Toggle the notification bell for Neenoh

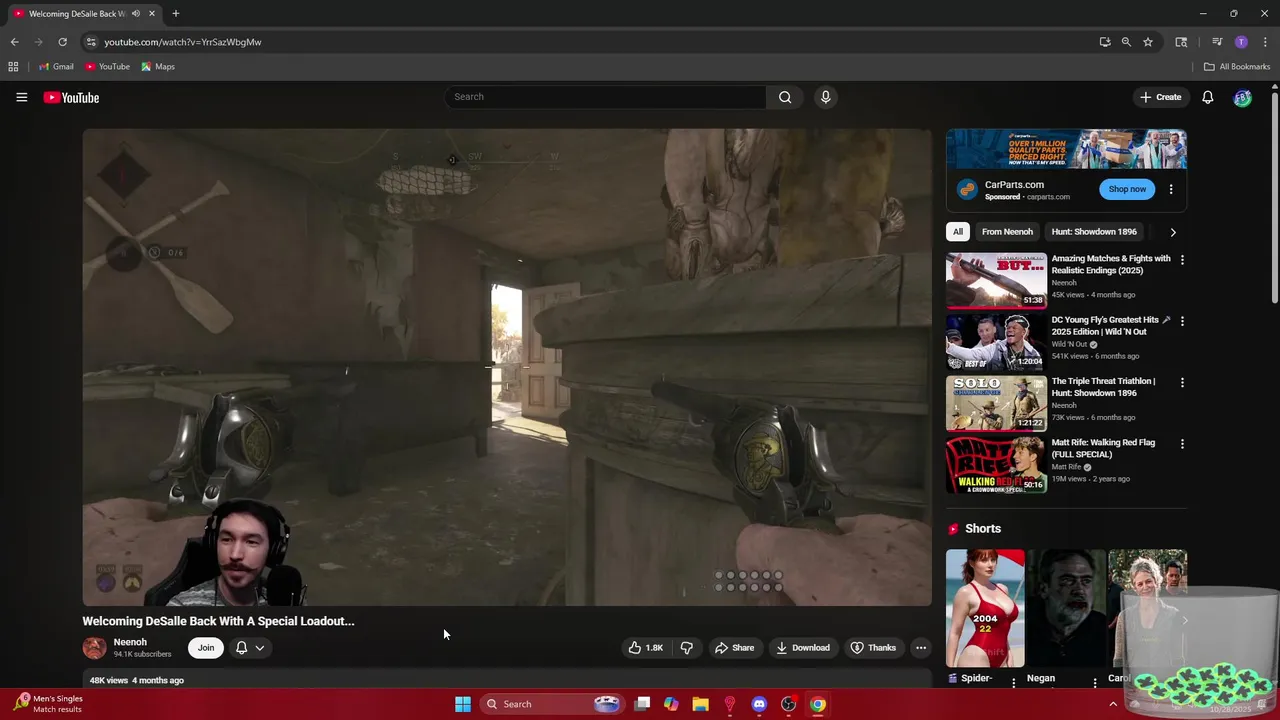241,648
